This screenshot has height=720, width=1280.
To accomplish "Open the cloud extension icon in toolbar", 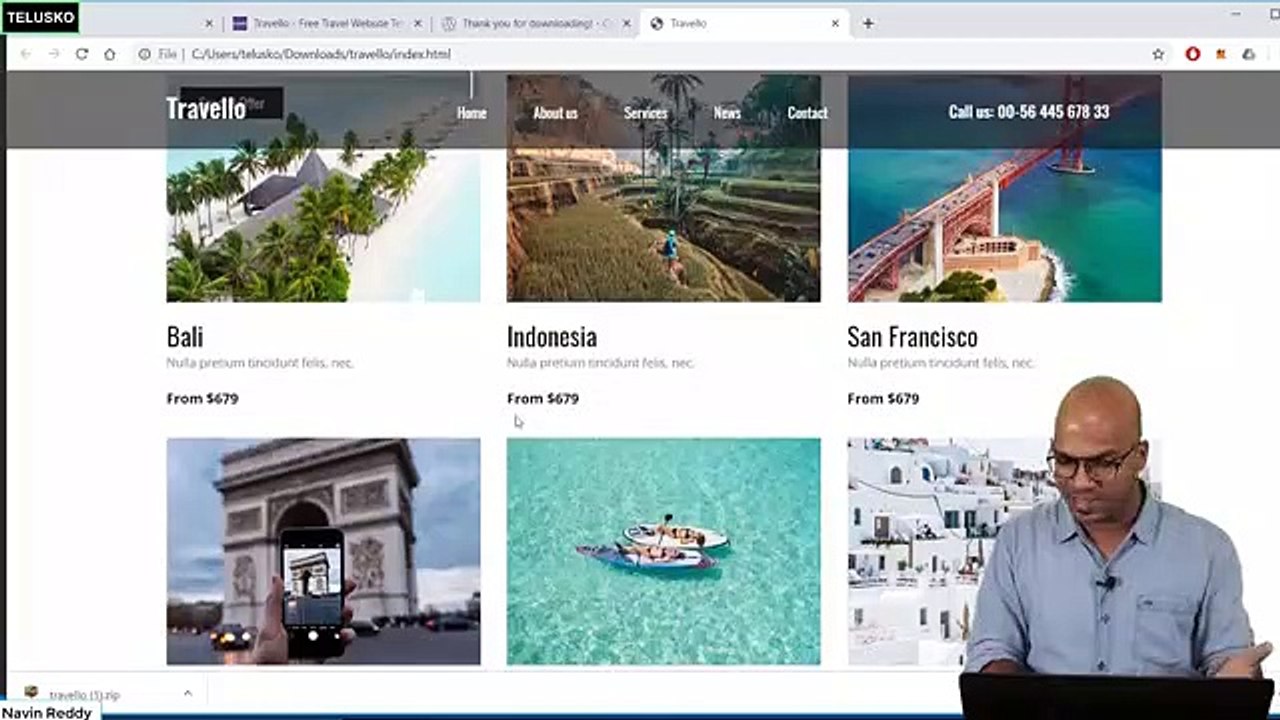I will (x=1248, y=54).
